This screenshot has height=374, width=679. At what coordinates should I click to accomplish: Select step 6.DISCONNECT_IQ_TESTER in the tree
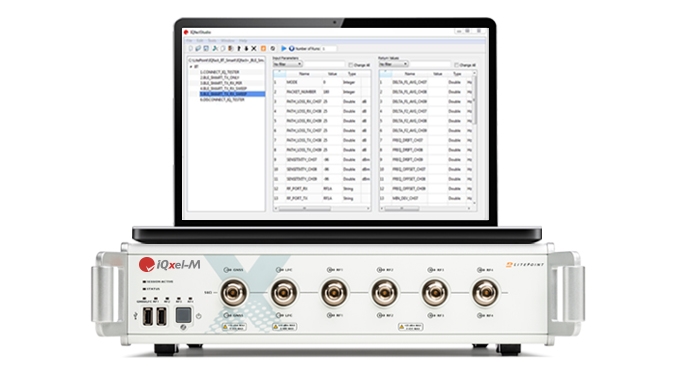coord(222,100)
